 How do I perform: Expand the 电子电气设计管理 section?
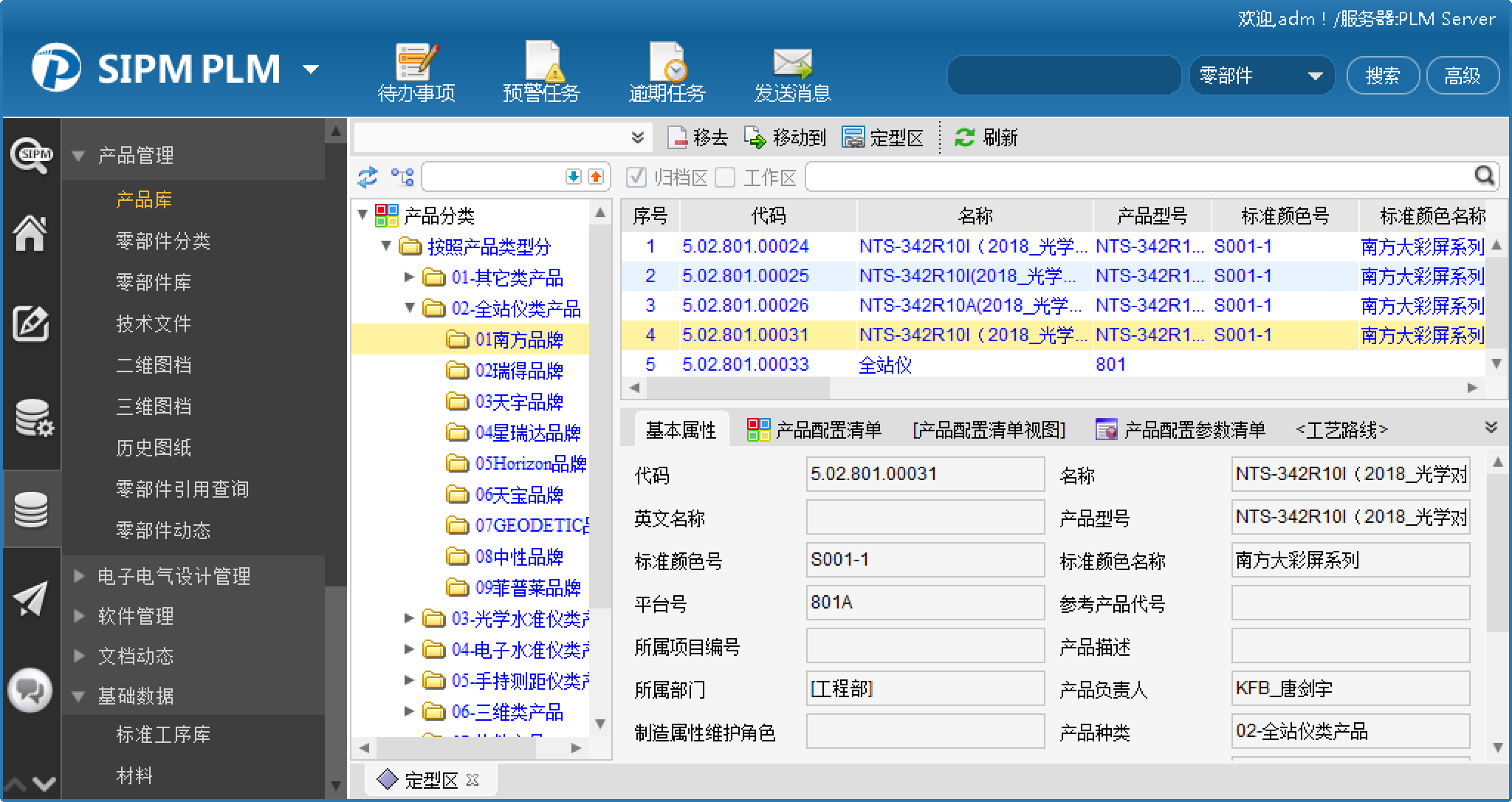(x=79, y=576)
